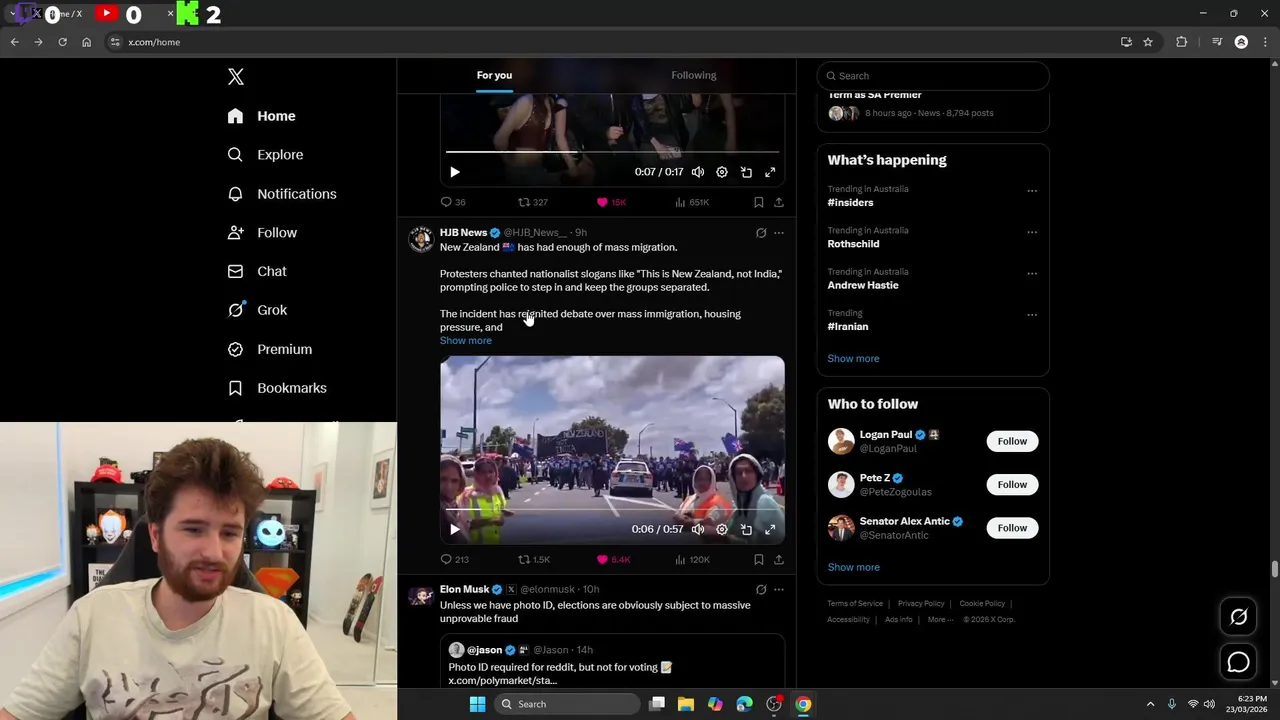The height and width of the screenshot is (720, 1280).
Task: Toggle picture-in-picture on protest video
Action: point(746,529)
